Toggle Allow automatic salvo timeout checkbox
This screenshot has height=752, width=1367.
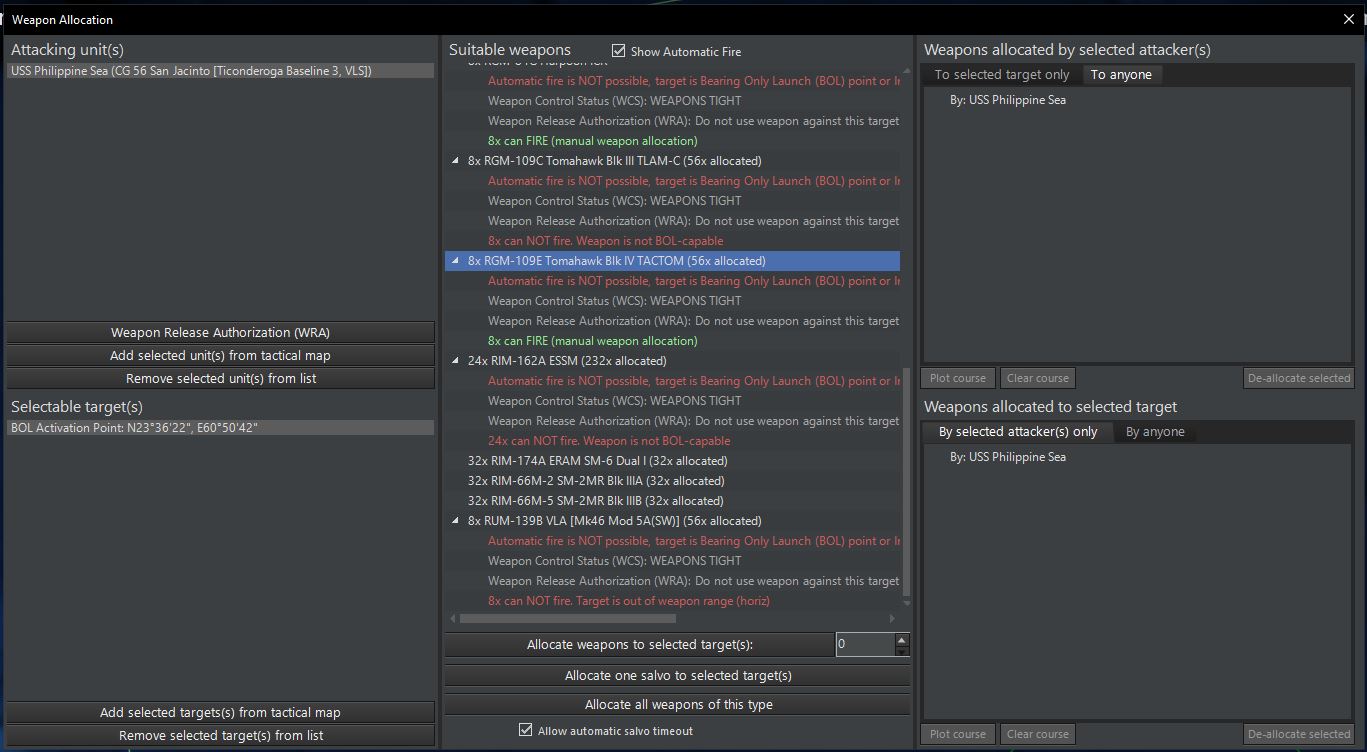tap(525, 730)
